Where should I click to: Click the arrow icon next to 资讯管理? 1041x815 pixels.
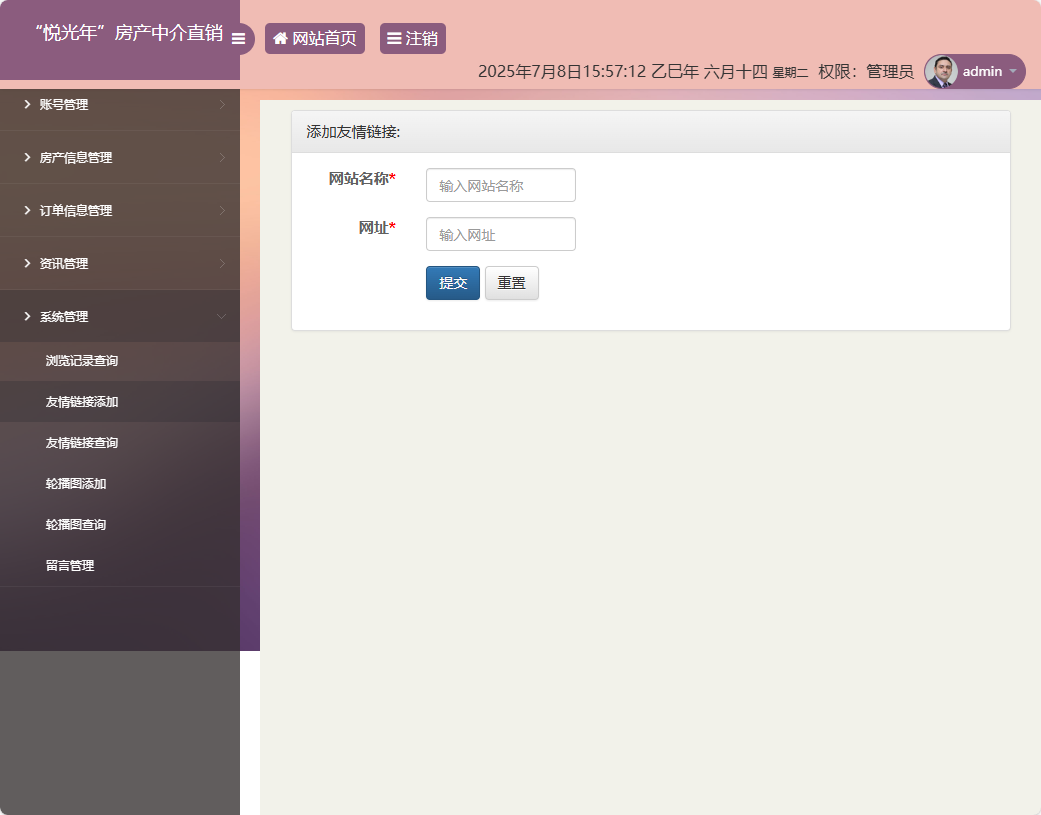coord(224,263)
